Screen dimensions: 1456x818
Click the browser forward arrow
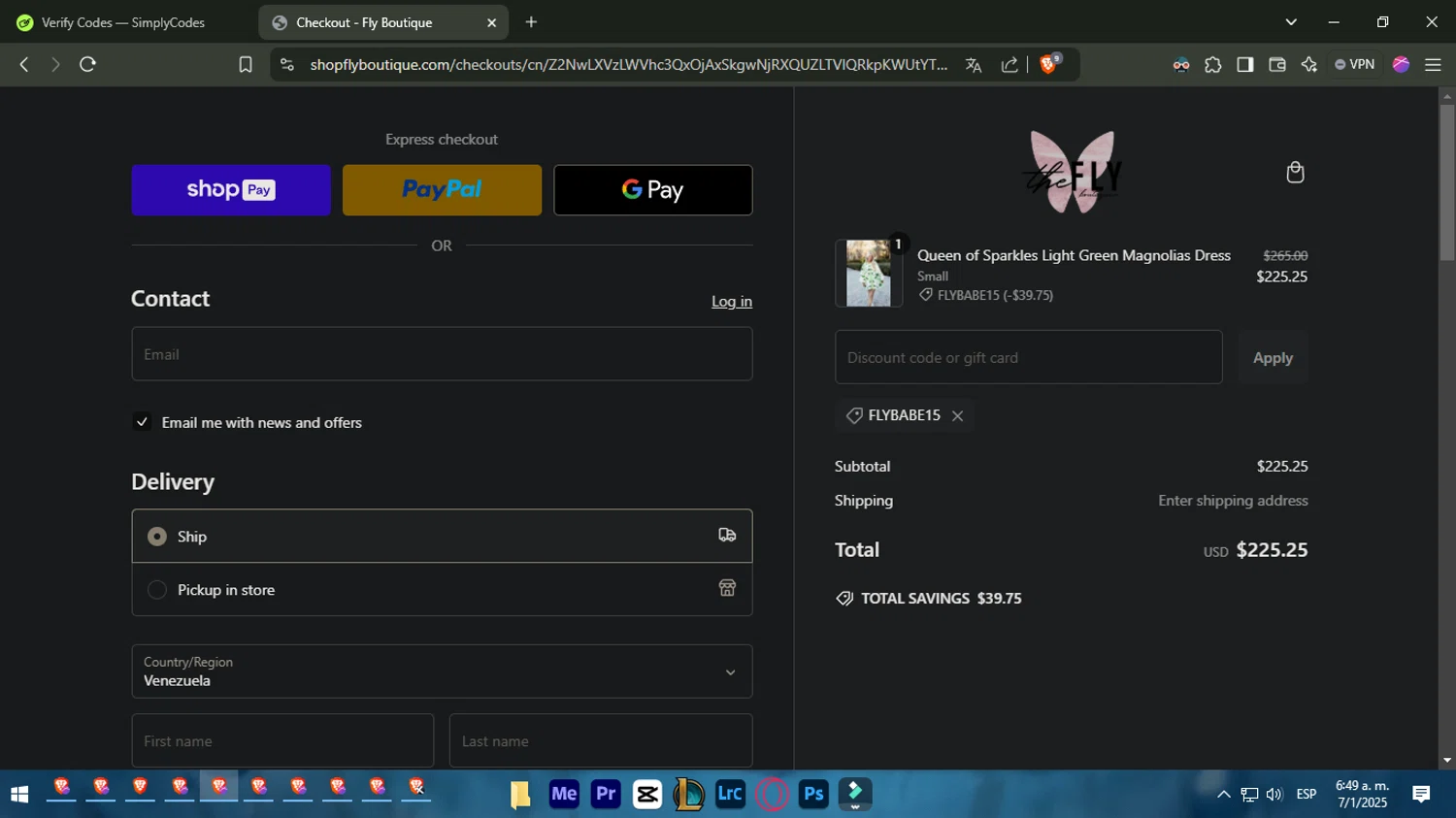click(55, 64)
